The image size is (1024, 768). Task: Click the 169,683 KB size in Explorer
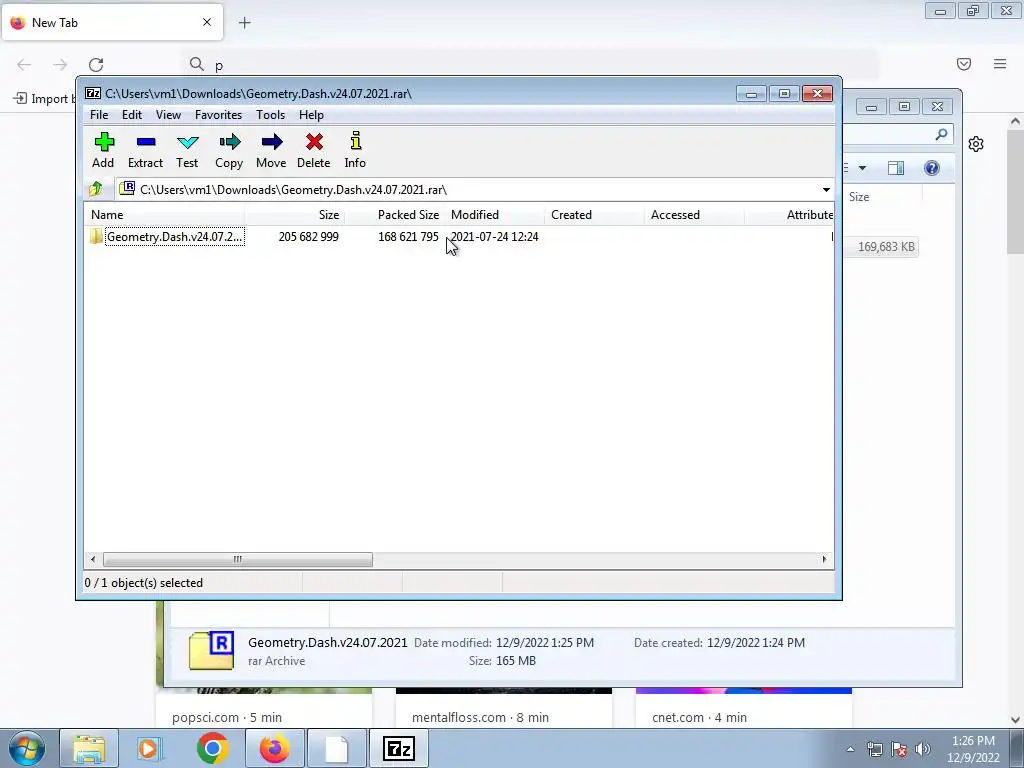tap(886, 247)
